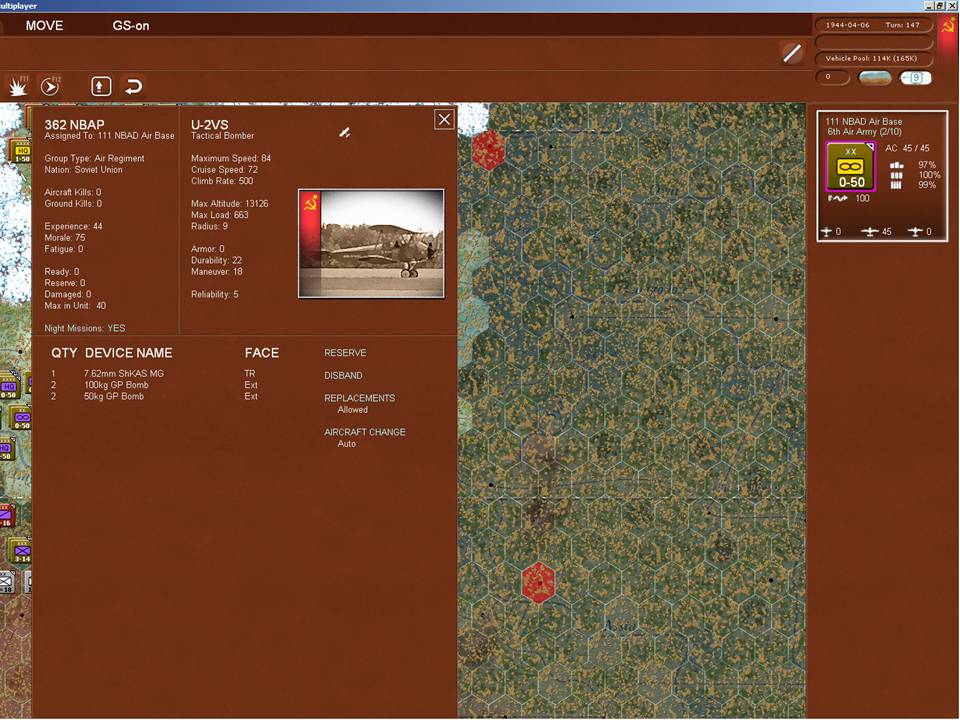The width and height of the screenshot is (960, 720).
Task: Click the 362 NBAP unit title
Action: pos(74,124)
